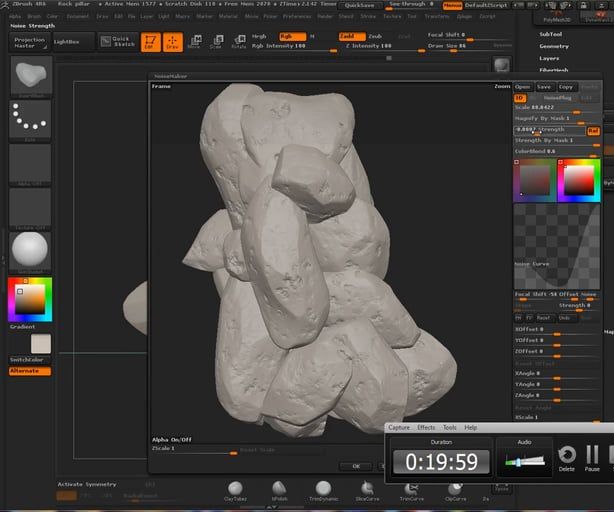Toggle the Rel strength button
The height and width of the screenshot is (512, 614).
593,131
